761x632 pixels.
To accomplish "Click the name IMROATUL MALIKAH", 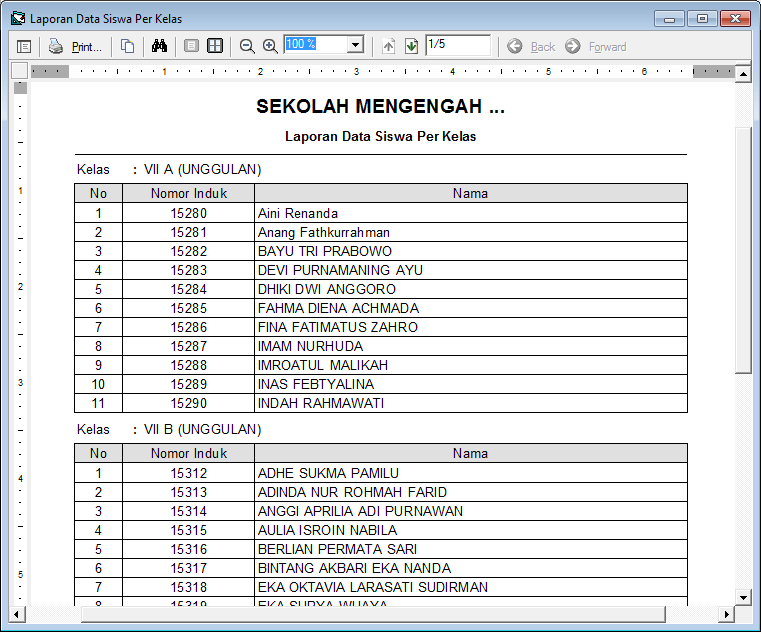I will pyautogui.click(x=323, y=365).
